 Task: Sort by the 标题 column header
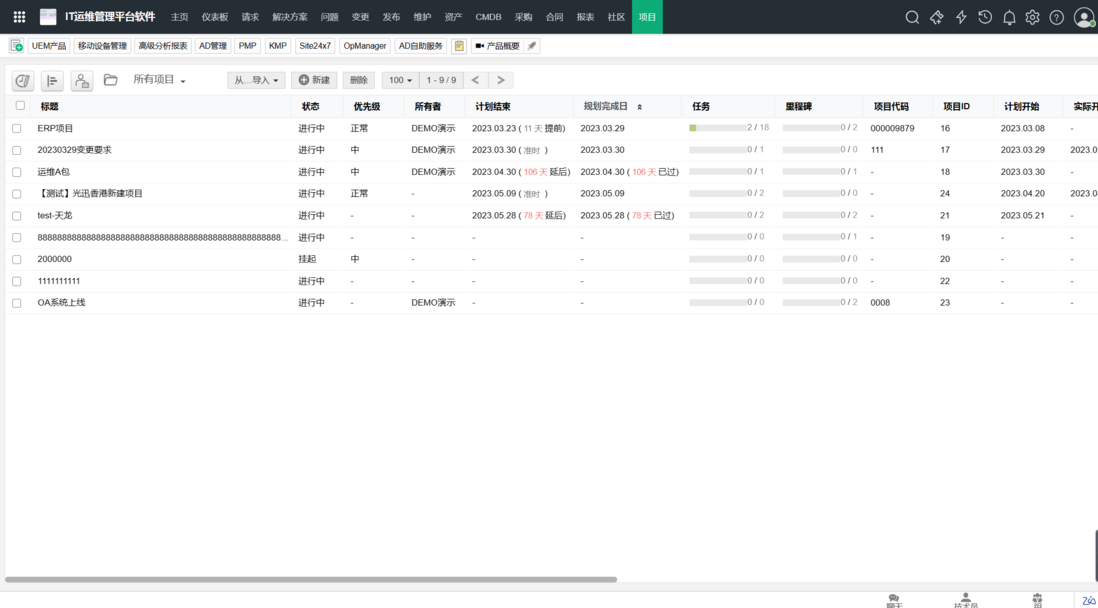pos(49,106)
